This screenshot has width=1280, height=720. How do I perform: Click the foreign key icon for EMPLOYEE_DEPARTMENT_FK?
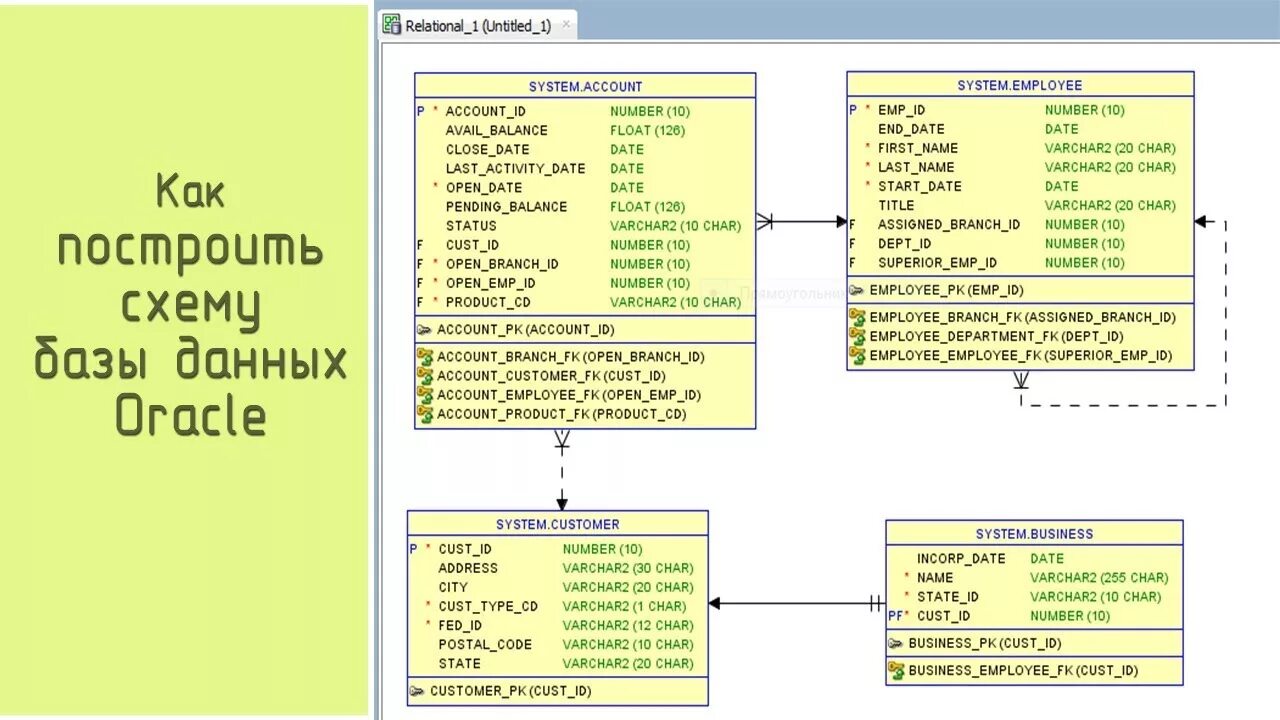pyautogui.click(x=857, y=336)
